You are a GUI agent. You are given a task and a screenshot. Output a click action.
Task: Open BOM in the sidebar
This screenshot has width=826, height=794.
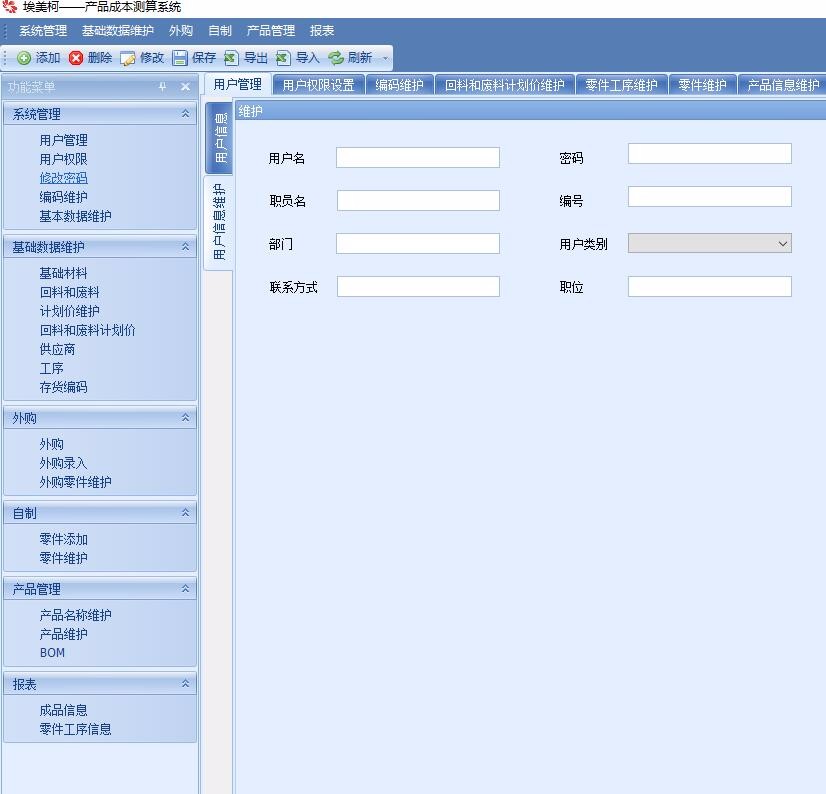[52, 653]
